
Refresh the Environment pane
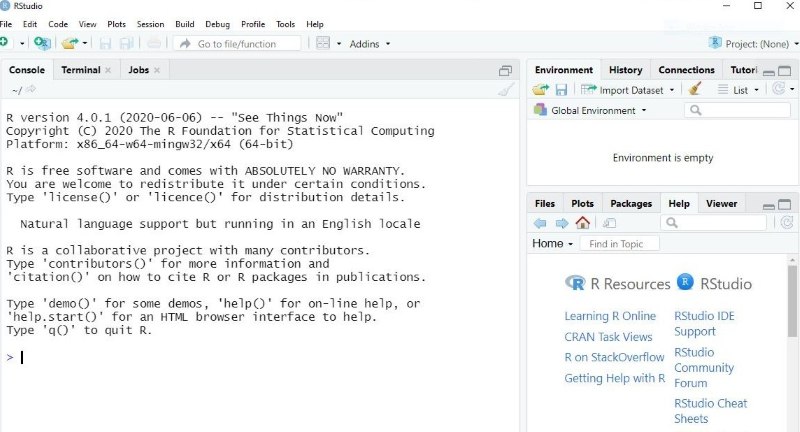pyautogui.click(x=779, y=89)
